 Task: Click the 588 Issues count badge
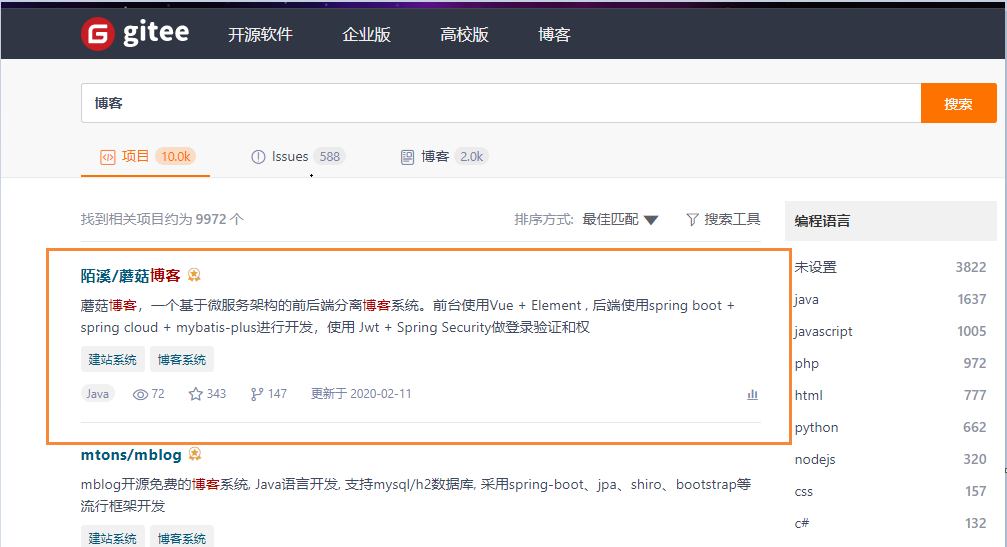tap(329, 157)
